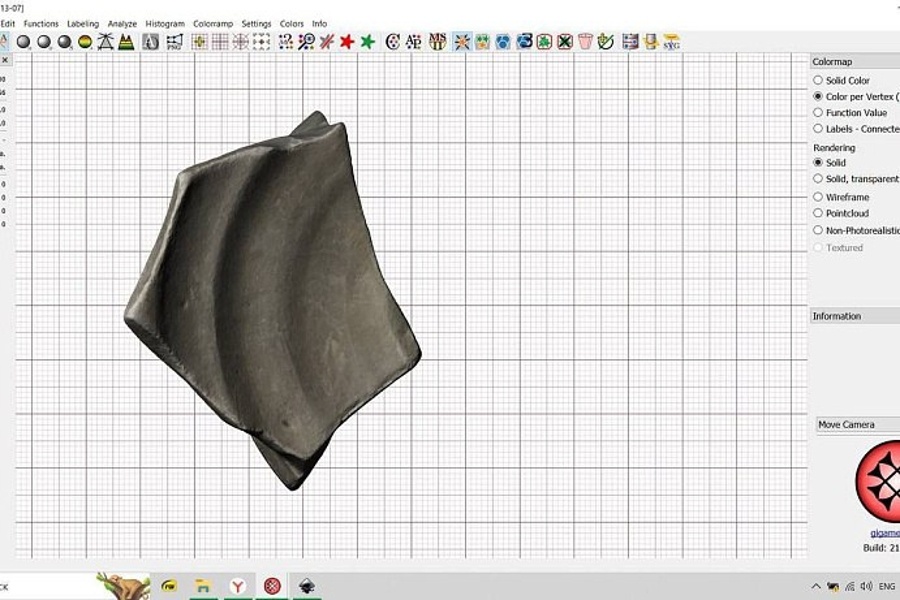Show hidden tray icons chevron
900x600 pixels.
[816, 586]
